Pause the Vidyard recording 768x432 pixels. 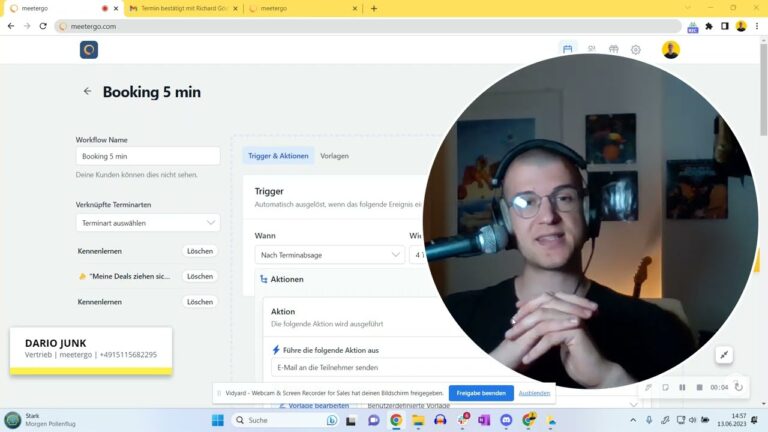pyautogui.click(x=682, y=387)
